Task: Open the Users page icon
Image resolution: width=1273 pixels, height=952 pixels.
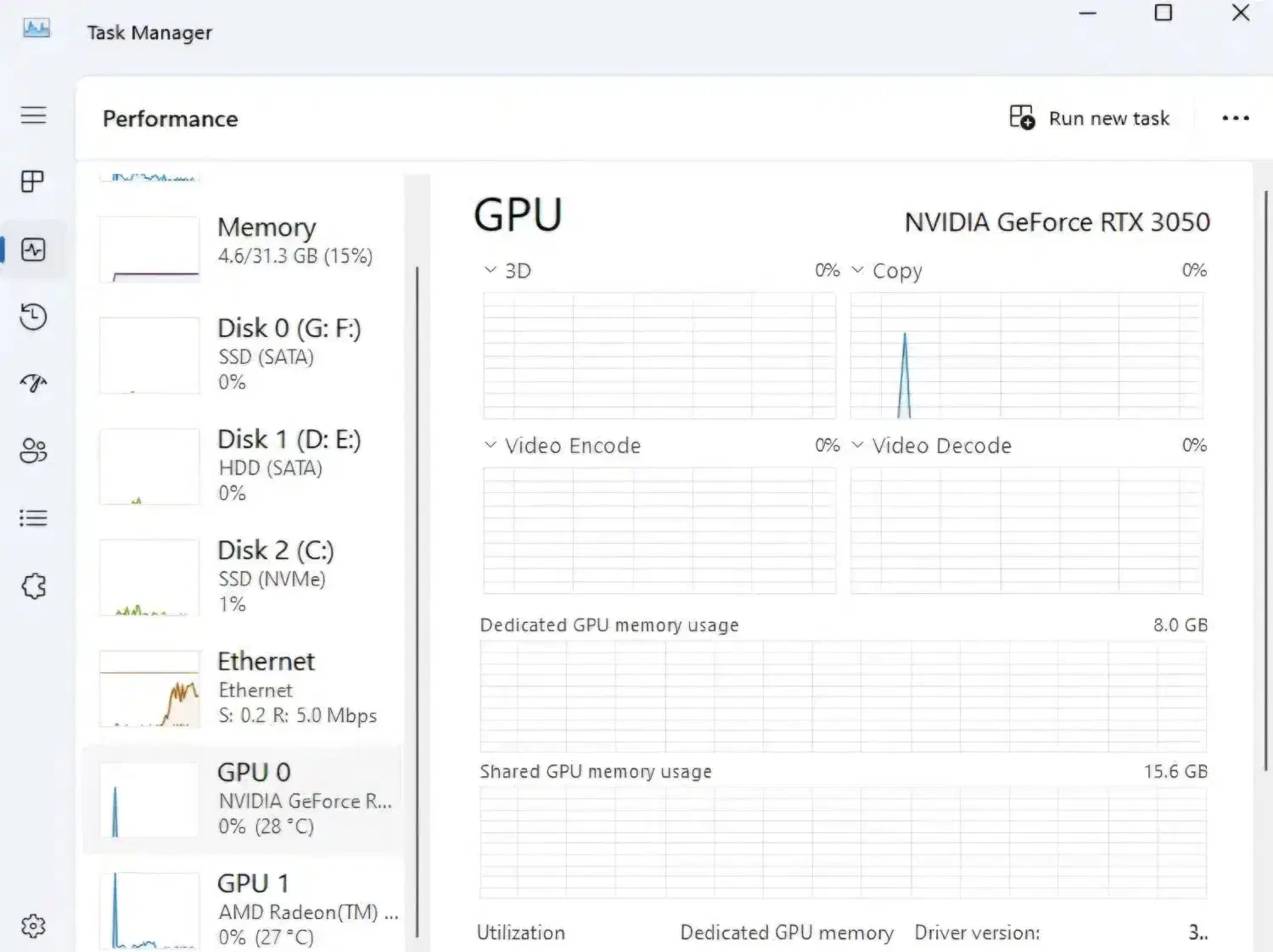Action: click(x=33, y=451)
